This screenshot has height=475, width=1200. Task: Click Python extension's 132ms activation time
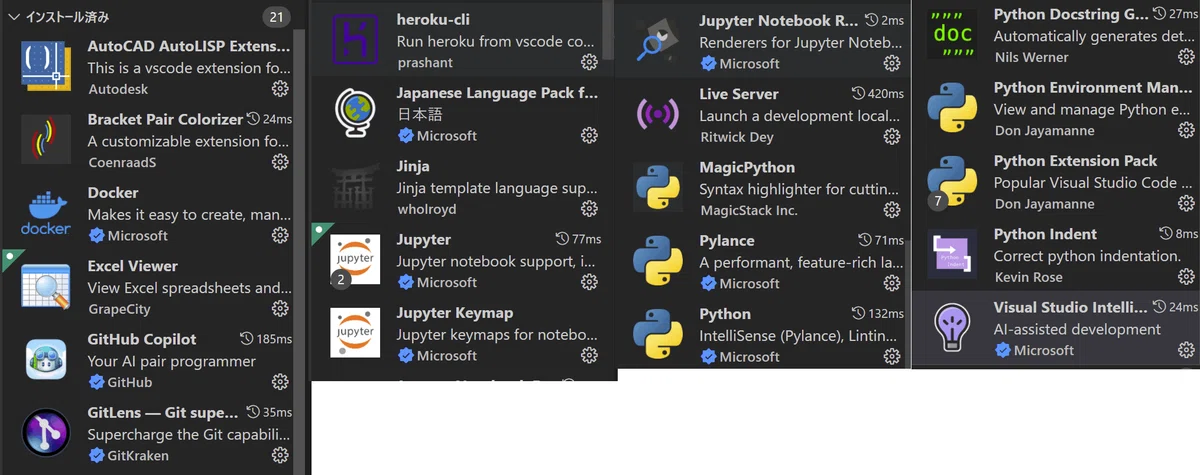click(877, 313)
